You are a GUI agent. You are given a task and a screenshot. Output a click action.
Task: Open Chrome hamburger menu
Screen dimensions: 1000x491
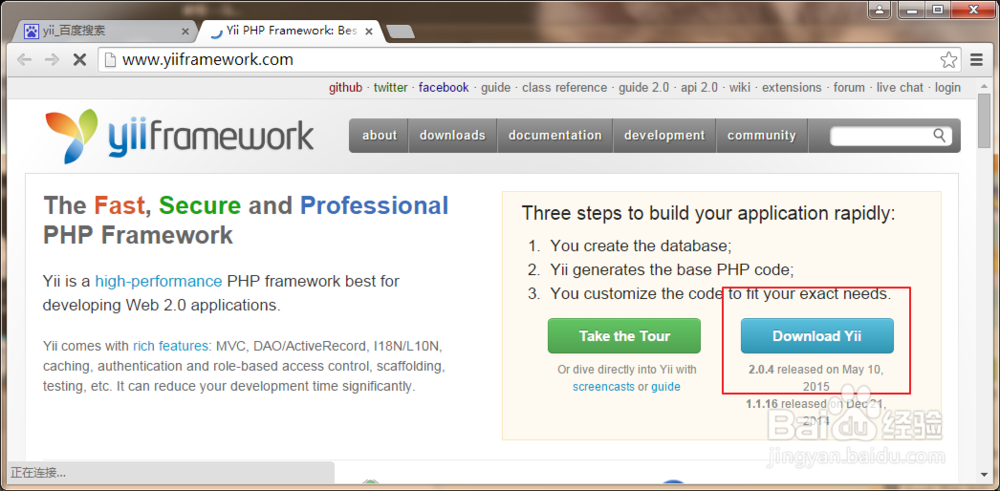976,60
